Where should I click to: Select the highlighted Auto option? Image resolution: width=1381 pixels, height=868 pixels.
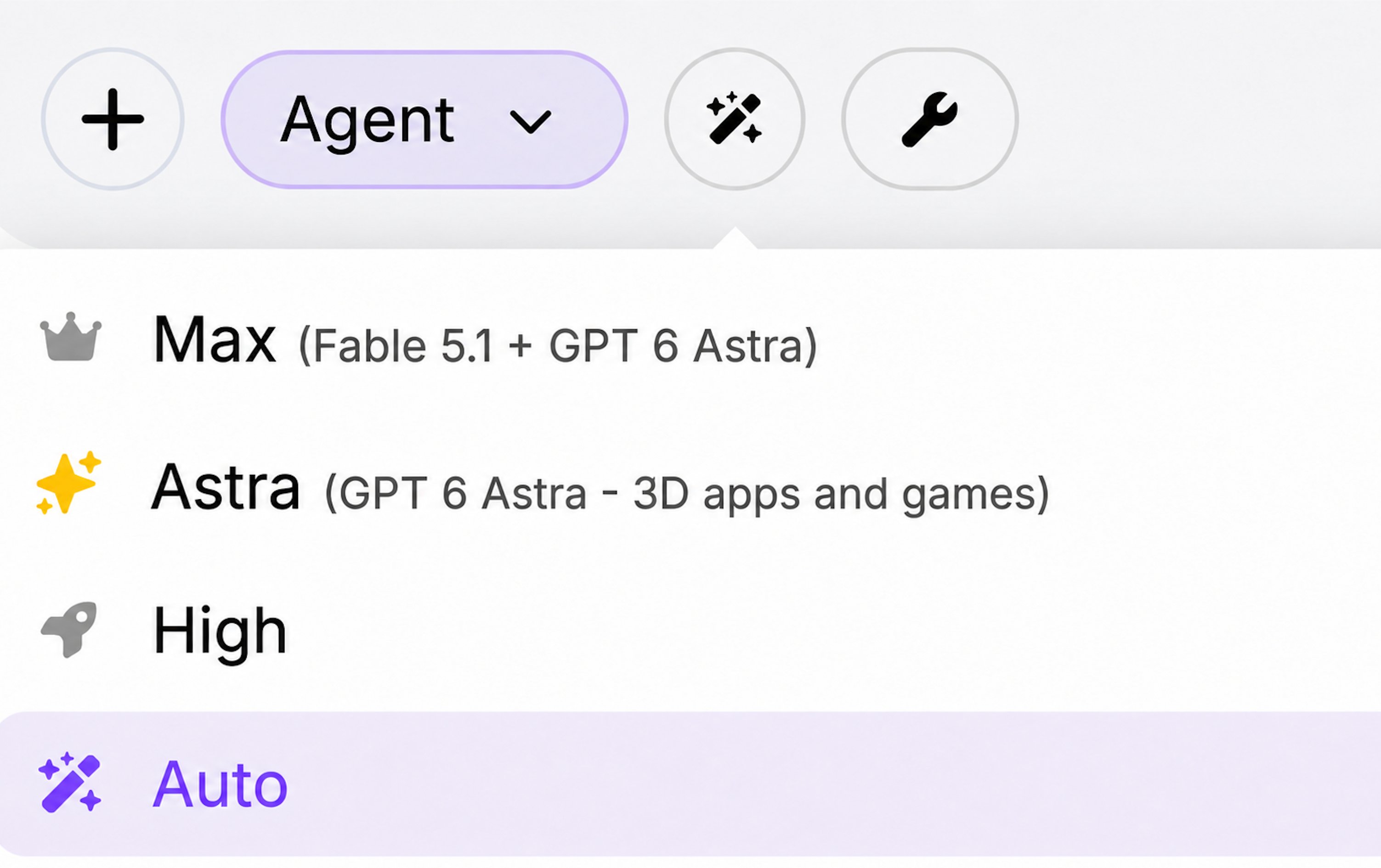pyautogui.click(x=690, y=784)
